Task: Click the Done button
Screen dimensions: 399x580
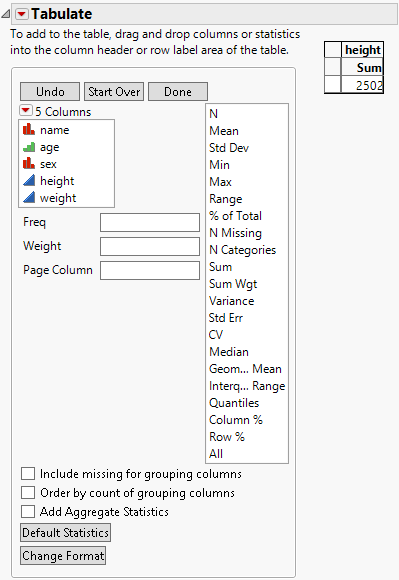Action: click(178, 91)
